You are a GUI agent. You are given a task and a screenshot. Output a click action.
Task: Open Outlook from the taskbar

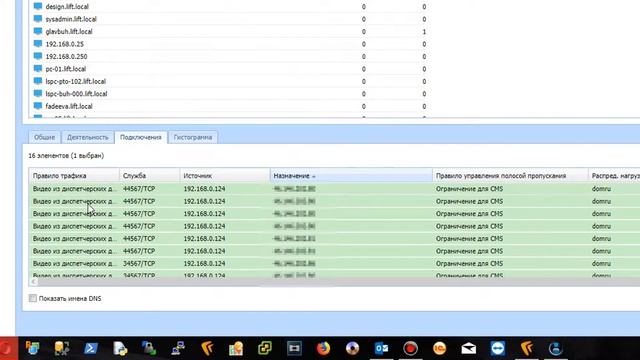(x=381, y=348)
